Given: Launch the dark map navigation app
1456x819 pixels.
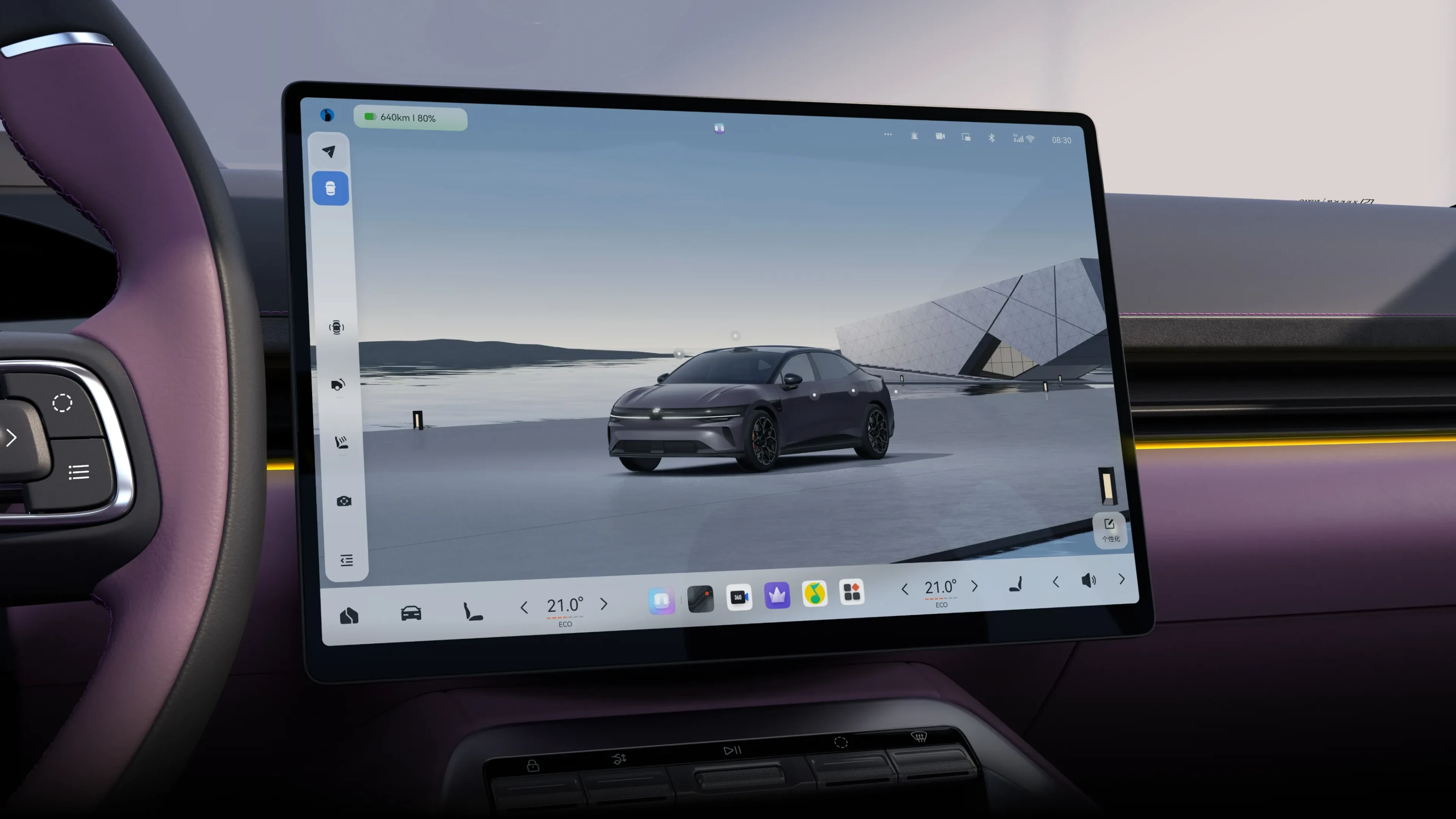Looking at the screenshot, I should pos(700,599).
